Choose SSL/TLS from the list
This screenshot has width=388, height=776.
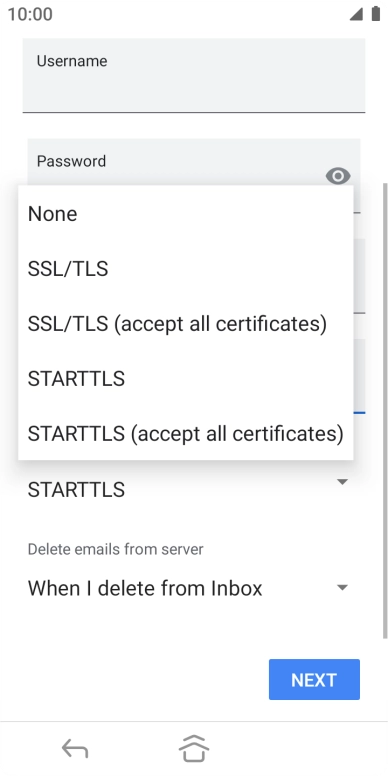pos(186,269)
